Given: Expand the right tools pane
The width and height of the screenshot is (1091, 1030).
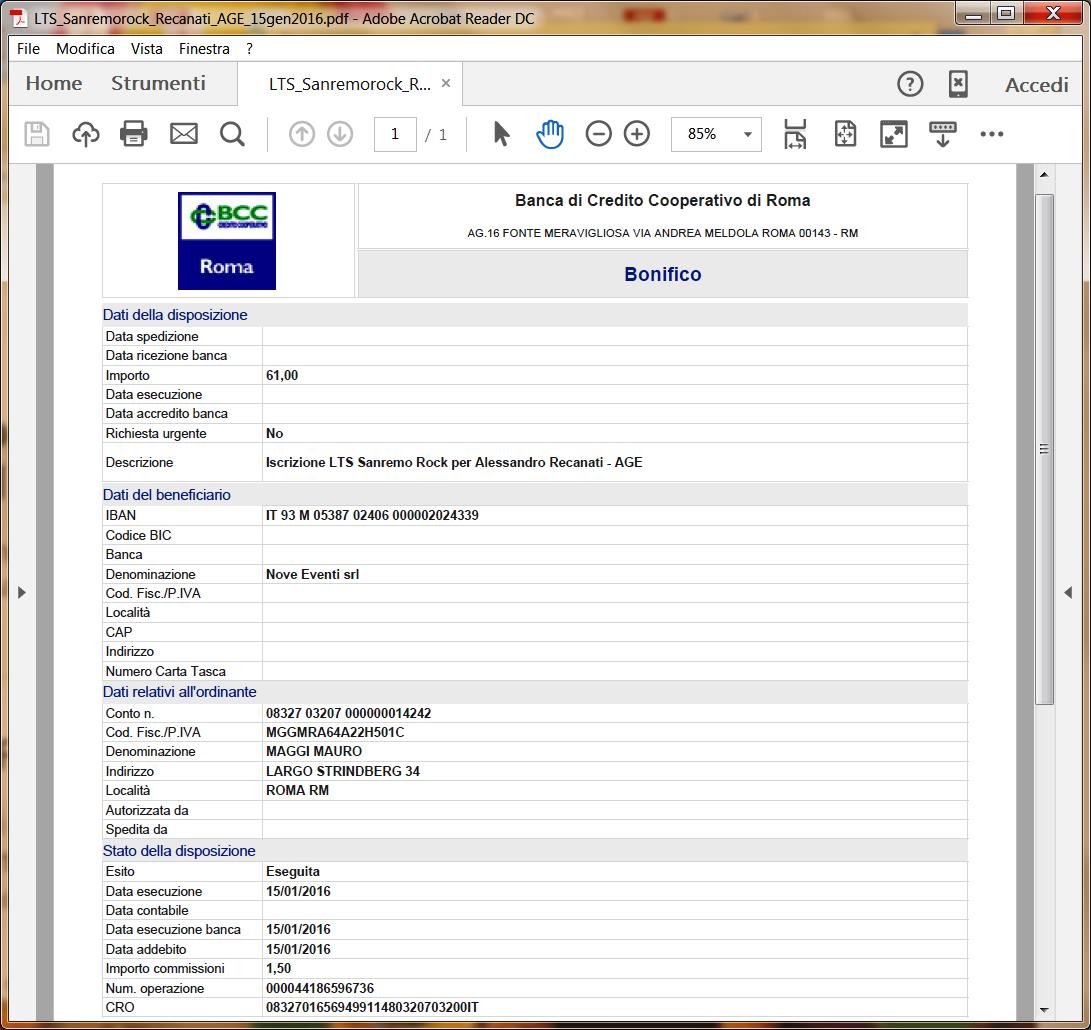Looking at the screenshot, I should tap(1068, 592).
